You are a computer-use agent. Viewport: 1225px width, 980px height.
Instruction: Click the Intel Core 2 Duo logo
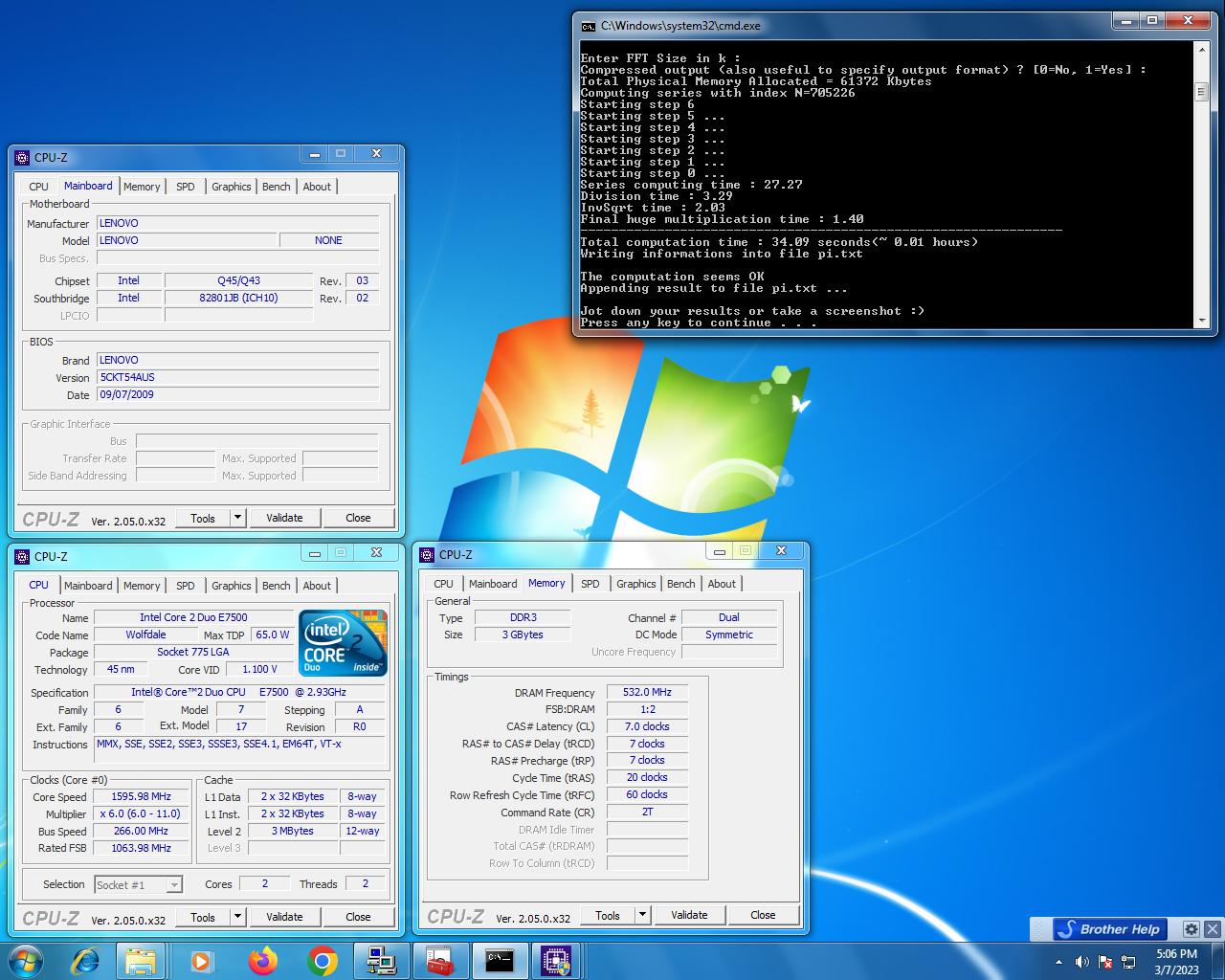[344, 642]
